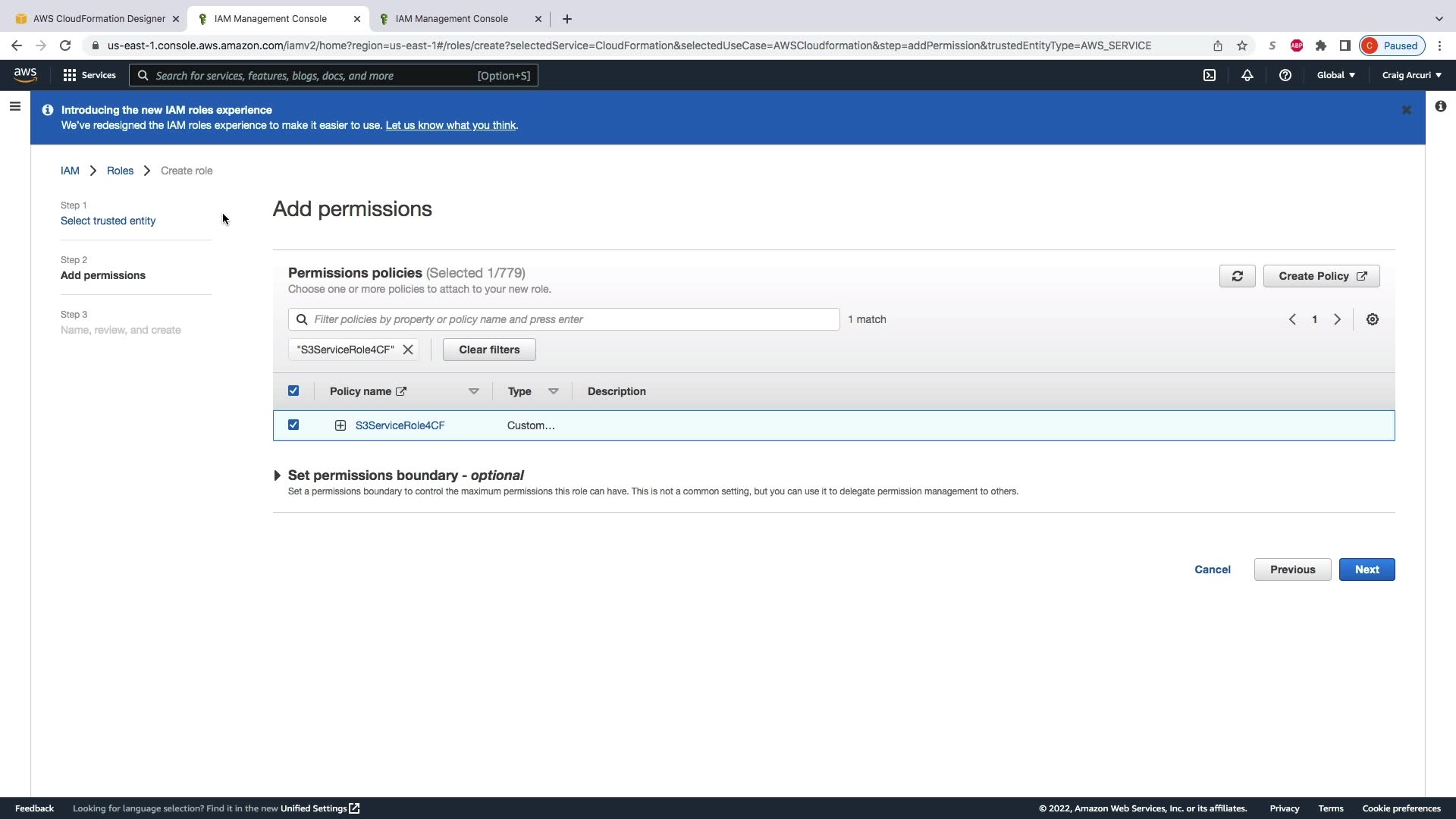The image size is (1456, 819).
Task: Click the Next button
Action: click(1367, 570)
